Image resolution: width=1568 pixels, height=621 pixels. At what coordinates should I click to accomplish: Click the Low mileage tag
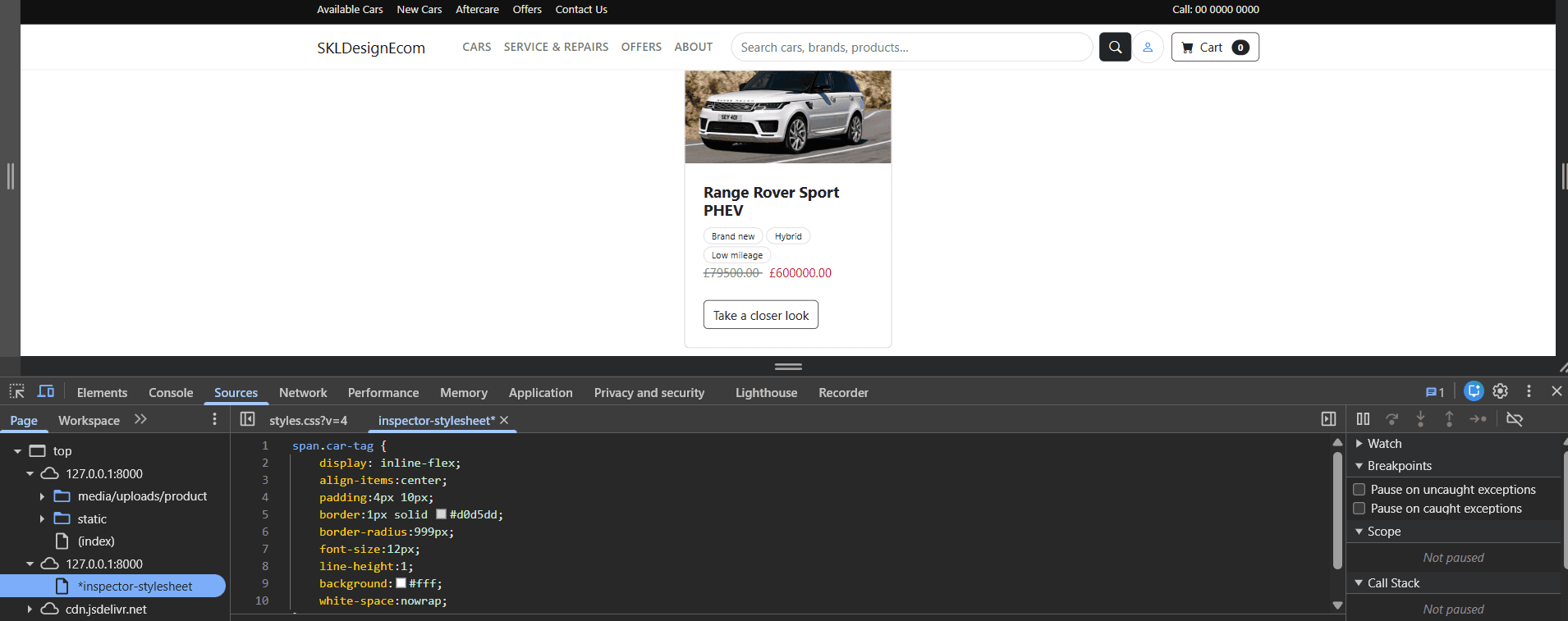737,255
